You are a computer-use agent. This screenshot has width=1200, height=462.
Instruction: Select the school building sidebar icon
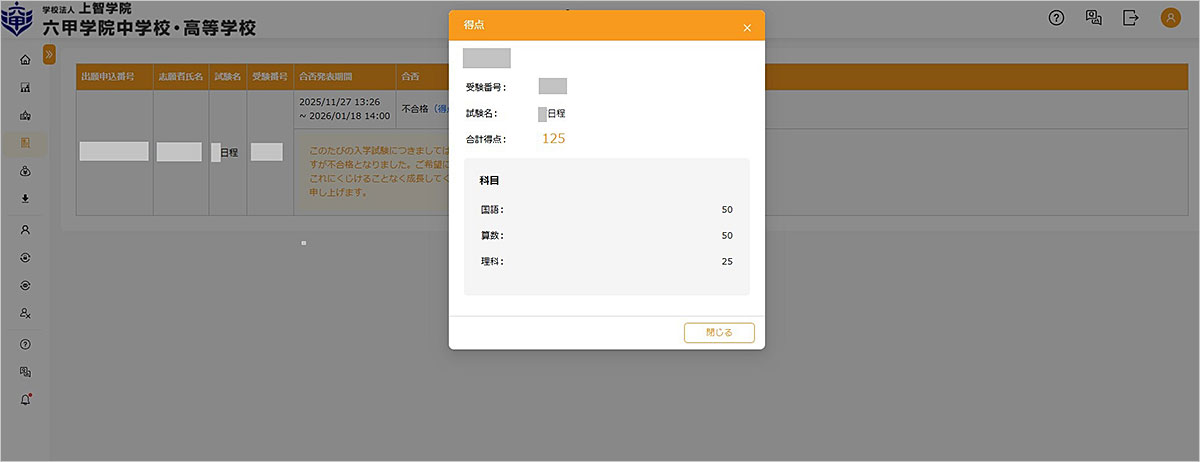[x=25, y=116]
